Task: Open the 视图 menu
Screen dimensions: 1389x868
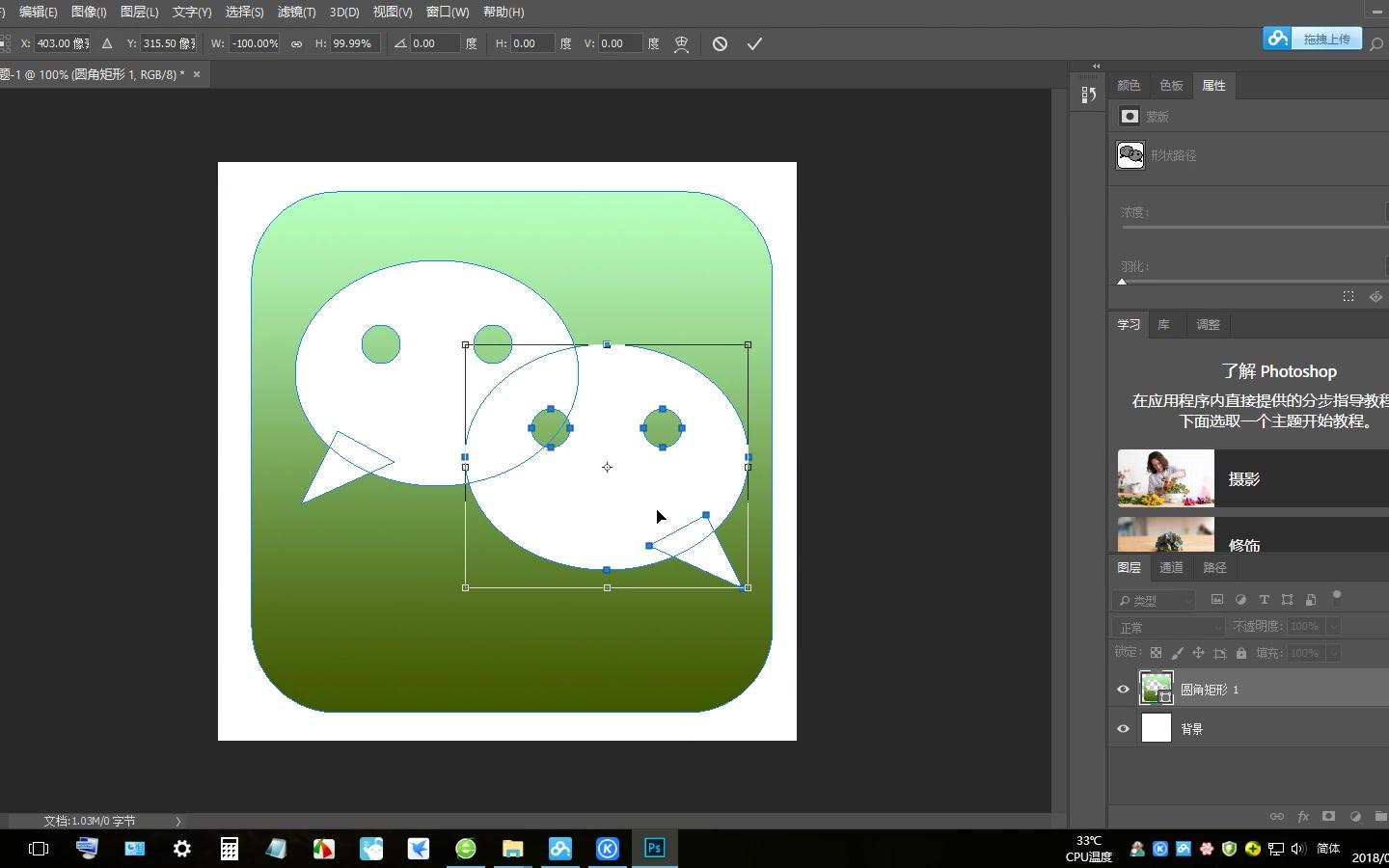Action: [x=393, y=12]
